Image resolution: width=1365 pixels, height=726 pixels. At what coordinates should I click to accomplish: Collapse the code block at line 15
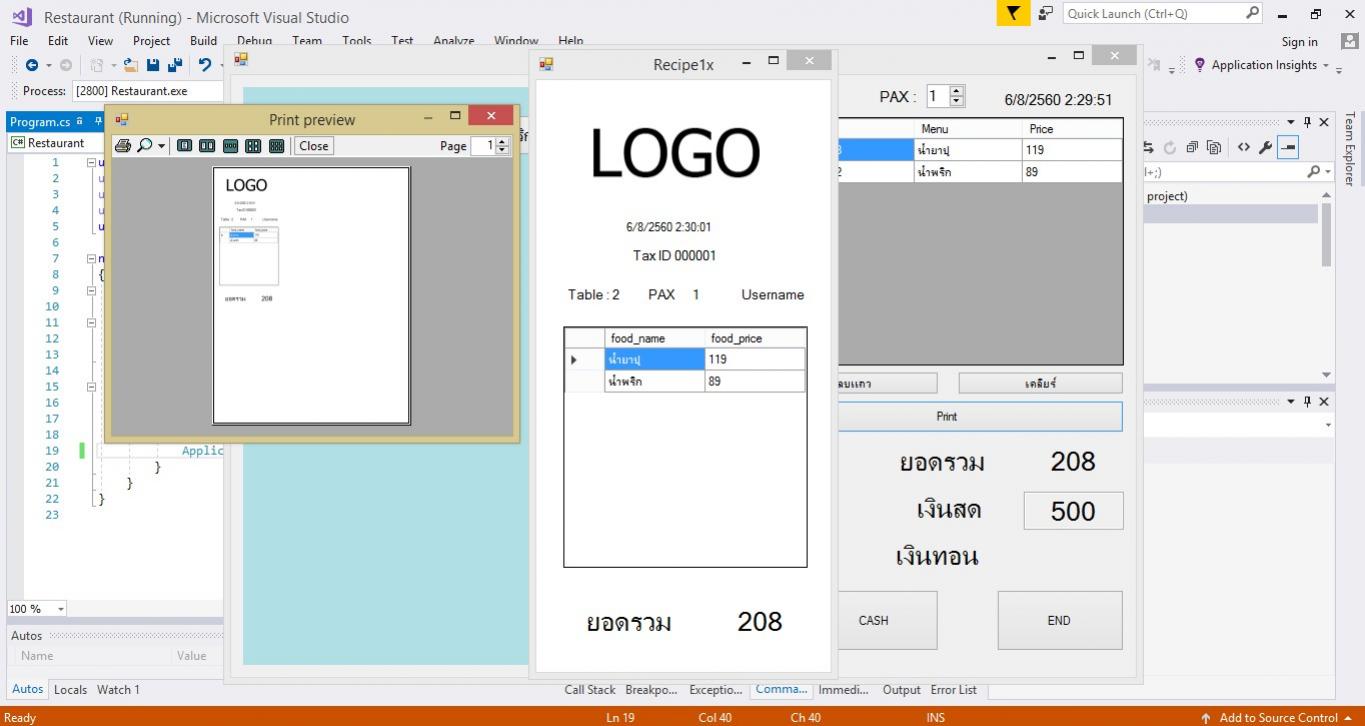(91, 386)
